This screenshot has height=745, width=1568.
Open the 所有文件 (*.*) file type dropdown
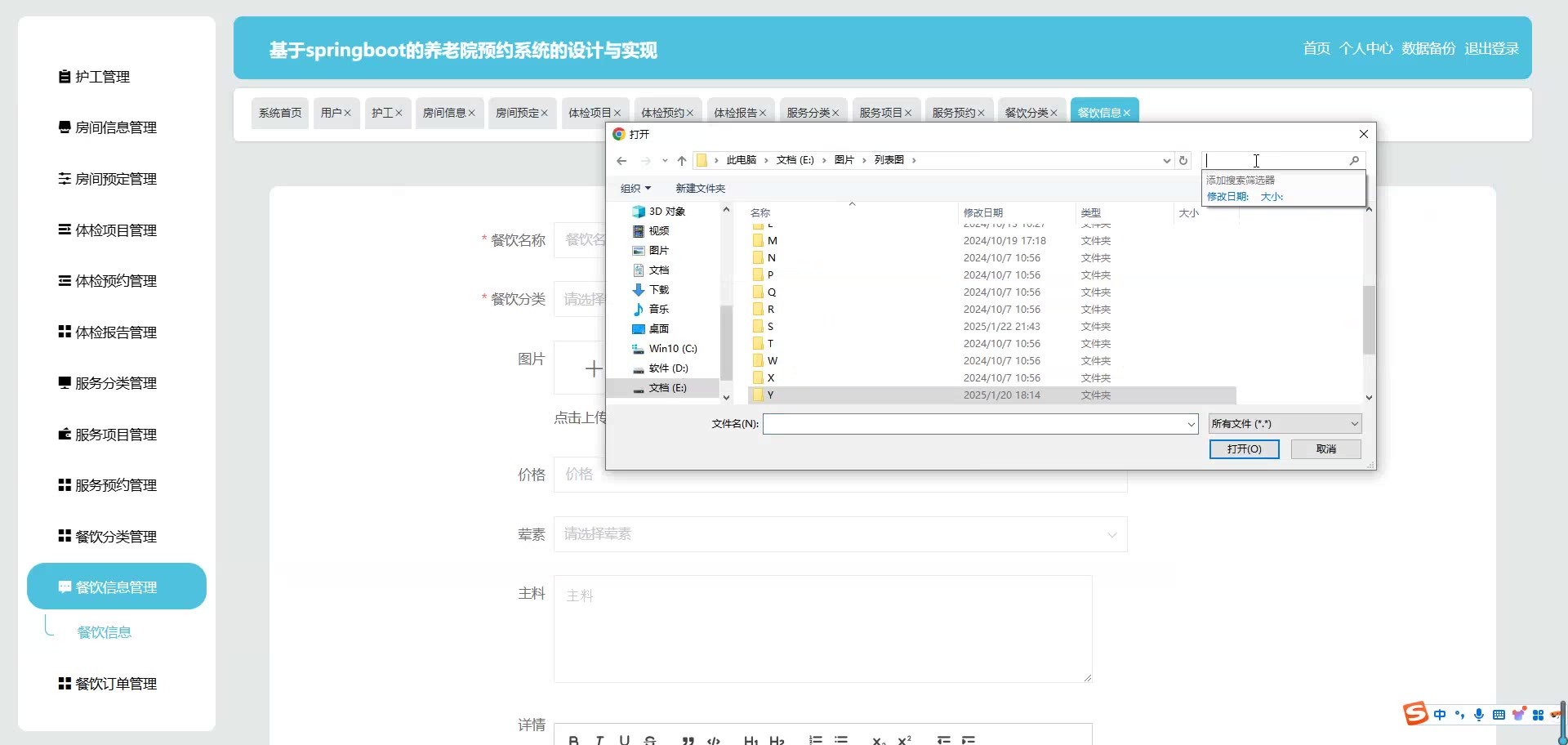pyautogui.click(x=1285, y=424)
